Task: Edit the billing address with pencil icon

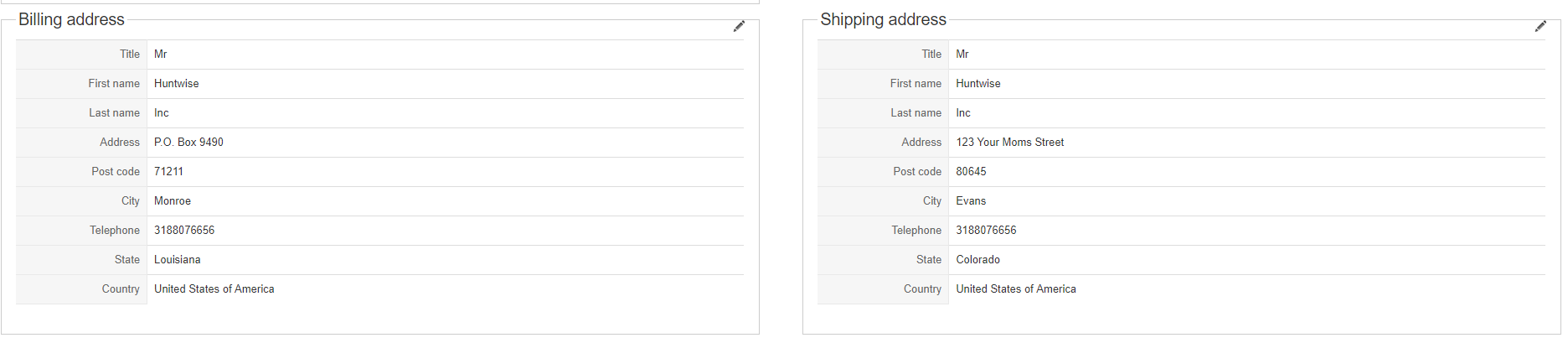Action: tap(739, 27)
